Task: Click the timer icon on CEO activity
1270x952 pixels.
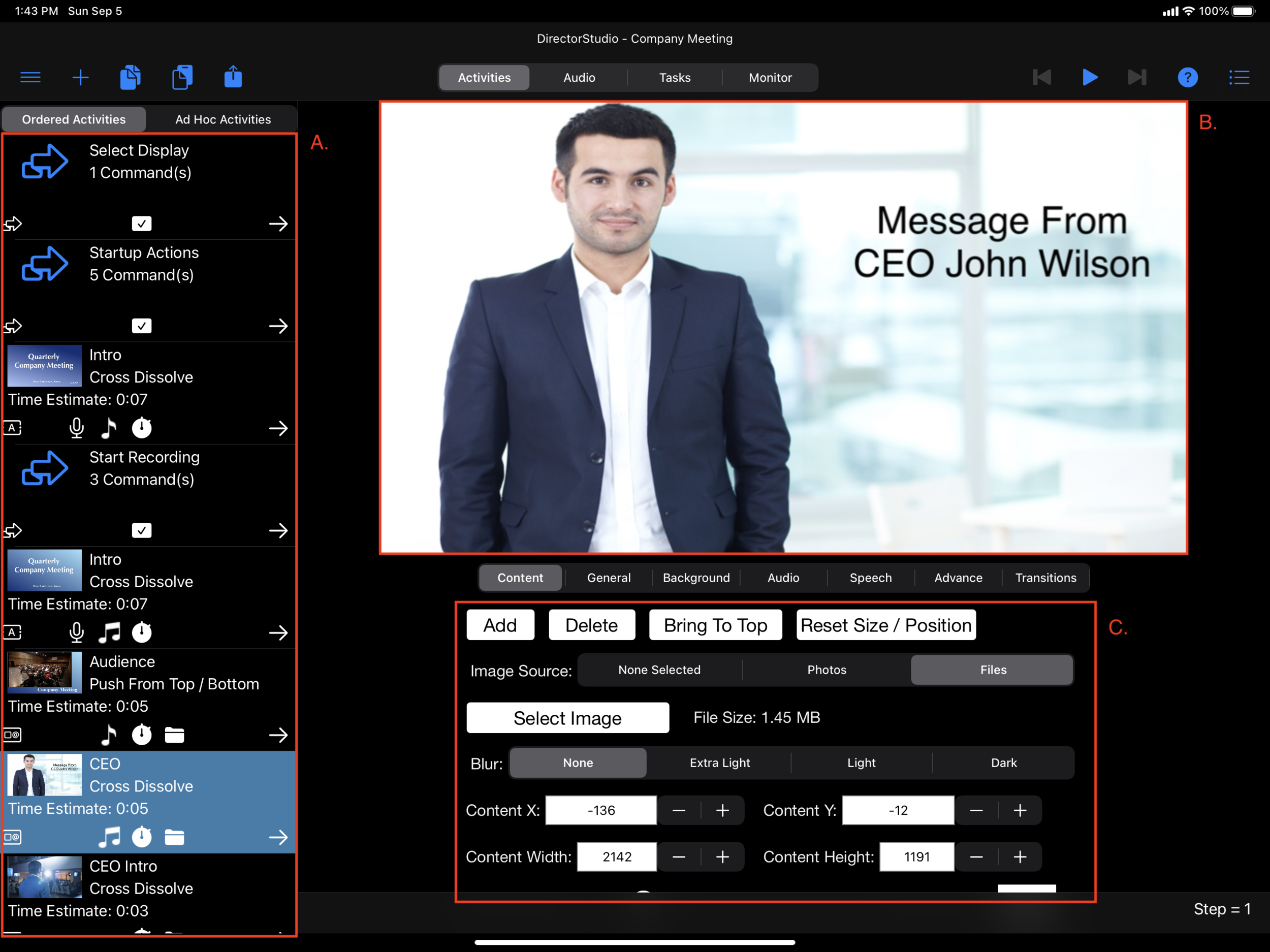Action: [x=142, y=837]
